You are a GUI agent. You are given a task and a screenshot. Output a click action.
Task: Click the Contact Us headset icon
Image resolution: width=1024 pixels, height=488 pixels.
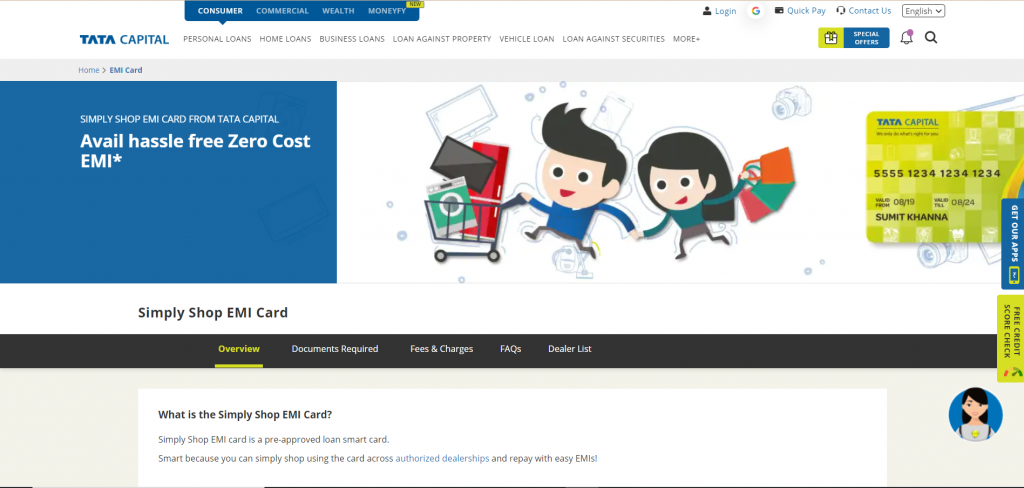[x=840, y=10]
